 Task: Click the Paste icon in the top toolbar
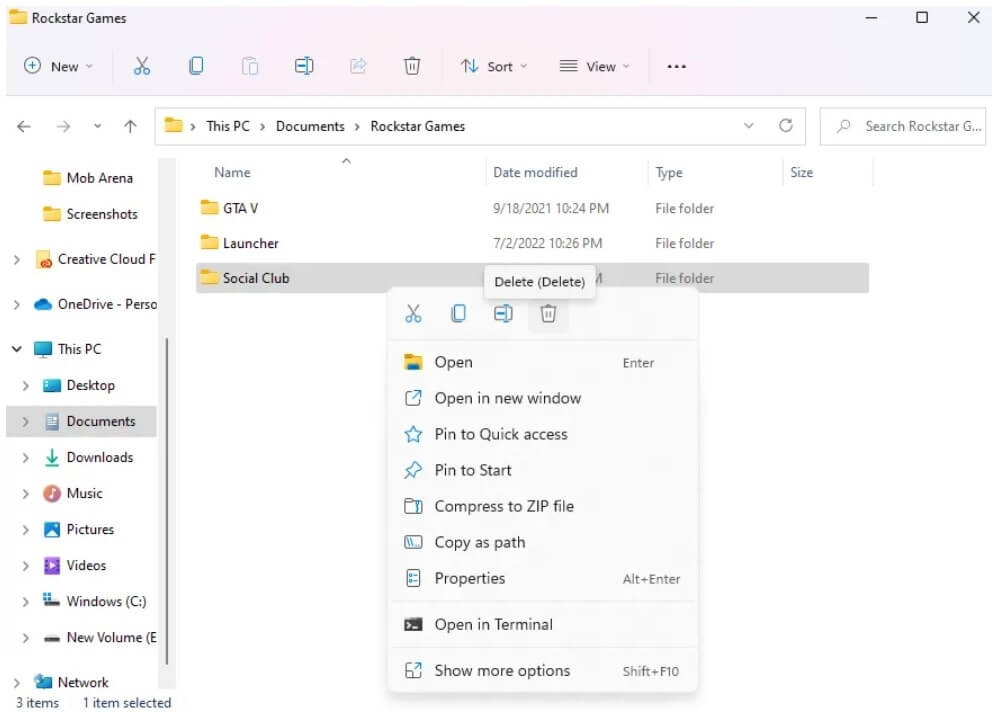[x=250, y=66]
